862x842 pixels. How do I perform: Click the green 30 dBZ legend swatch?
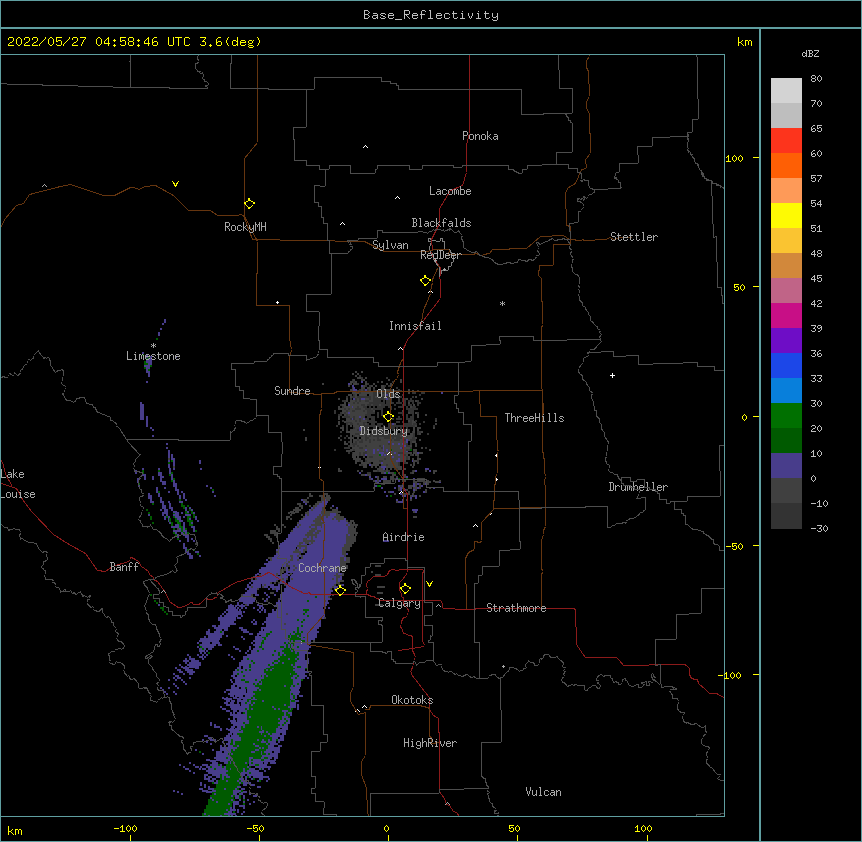pos(786,416)
